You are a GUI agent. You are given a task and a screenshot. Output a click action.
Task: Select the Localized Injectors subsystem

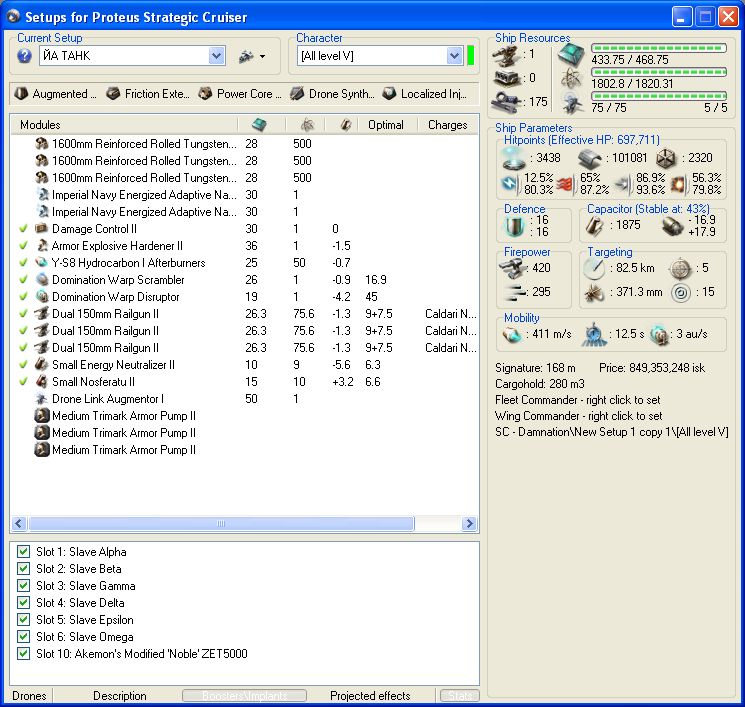pos(424,94)
